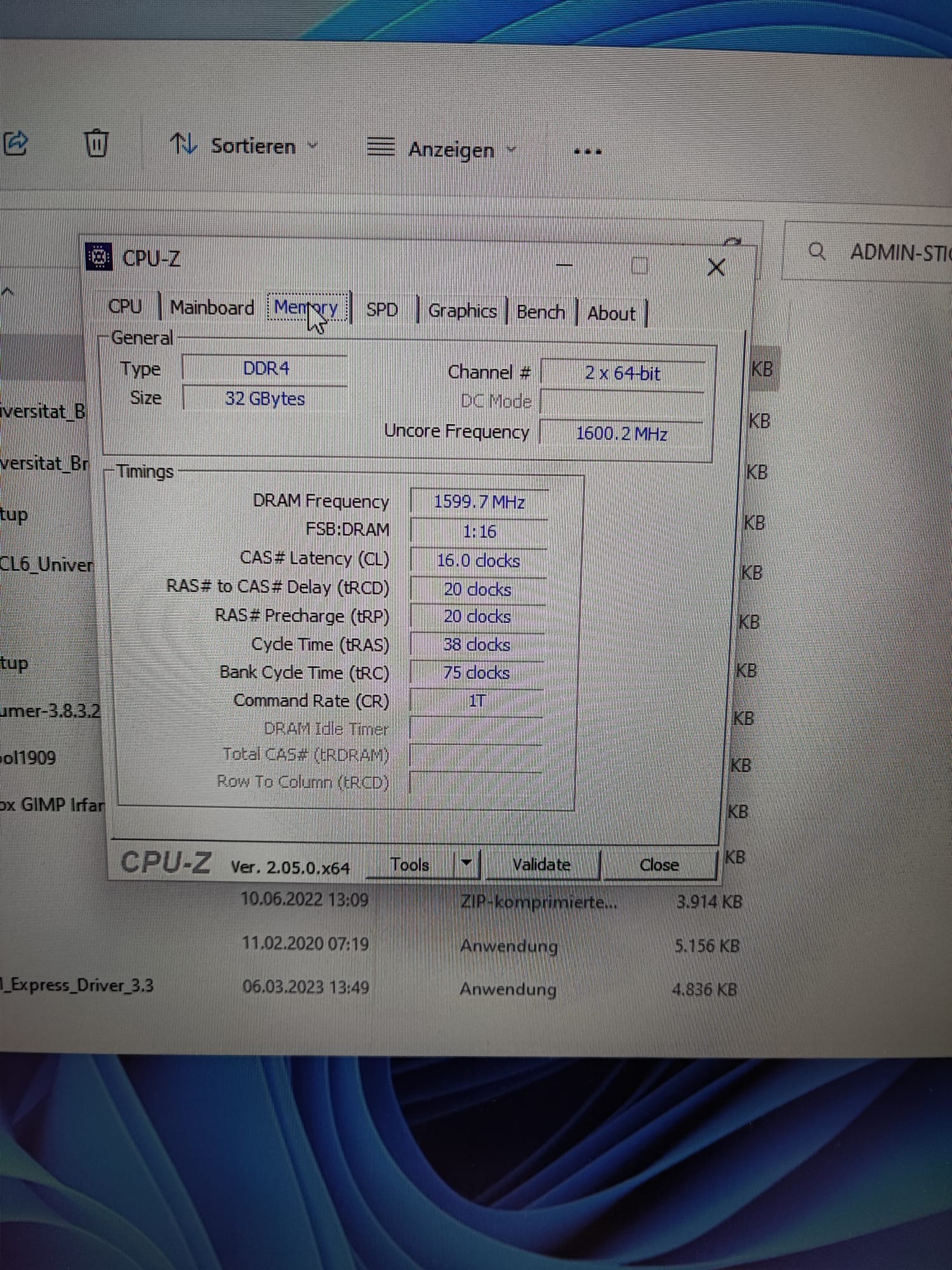Click the Close button in CPU-Z
Viewport: 952px width, 1270px height.
[659, 866]
